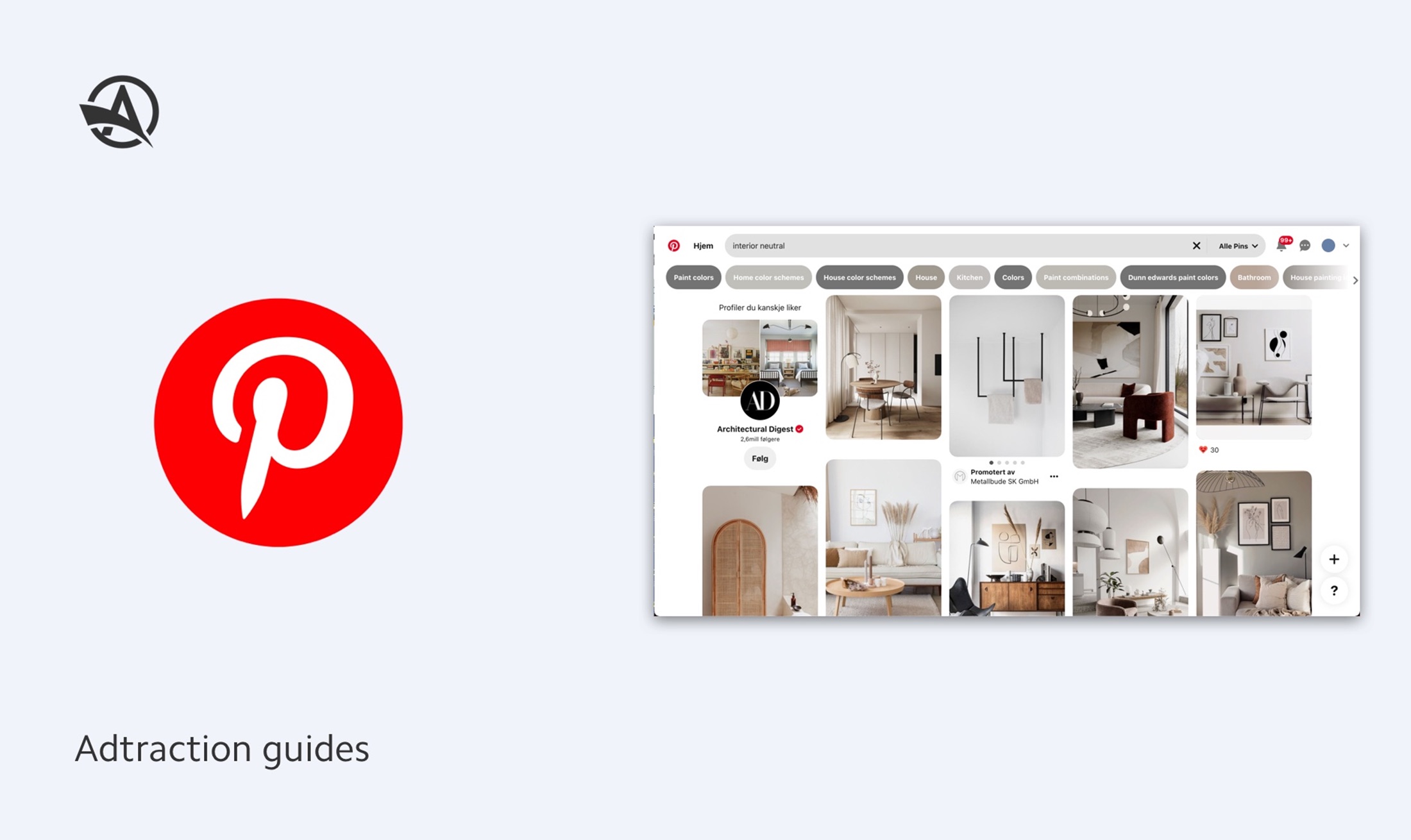Select the 'Paint colors' filter tag
The width and height of the screenshot is (1411, 840).
(693, 277)
